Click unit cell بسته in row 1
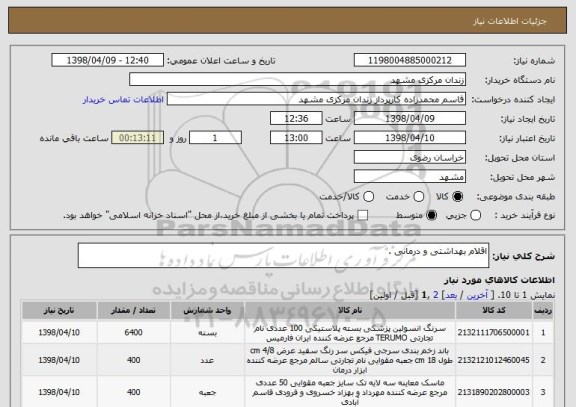Viewport: 576px width, 407px height. (207, 333)
